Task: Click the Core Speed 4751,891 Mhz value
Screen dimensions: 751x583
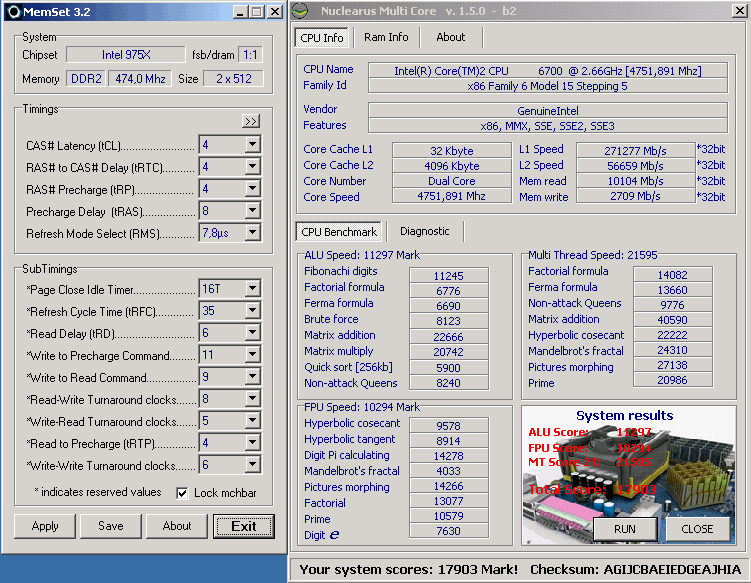Action: click(451, 196)
